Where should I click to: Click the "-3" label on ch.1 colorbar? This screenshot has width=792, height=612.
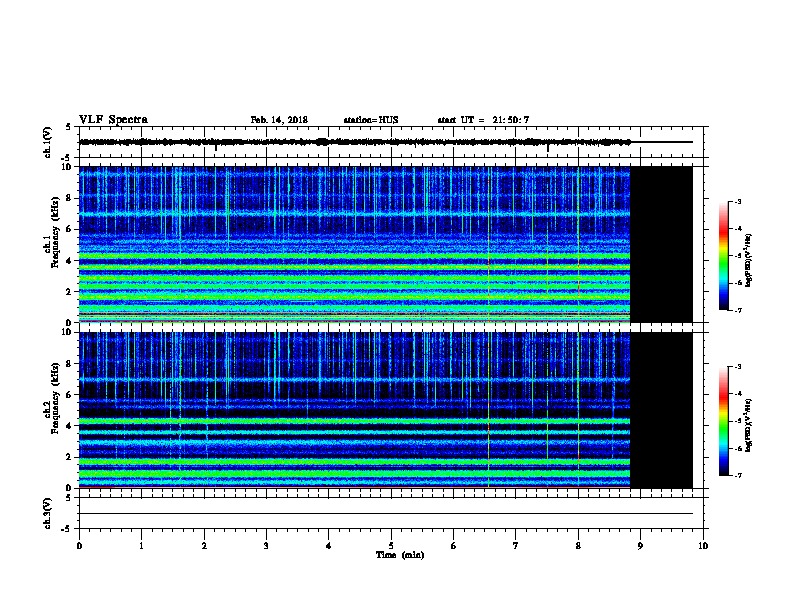pyautogui.click(x=737, y=201)
